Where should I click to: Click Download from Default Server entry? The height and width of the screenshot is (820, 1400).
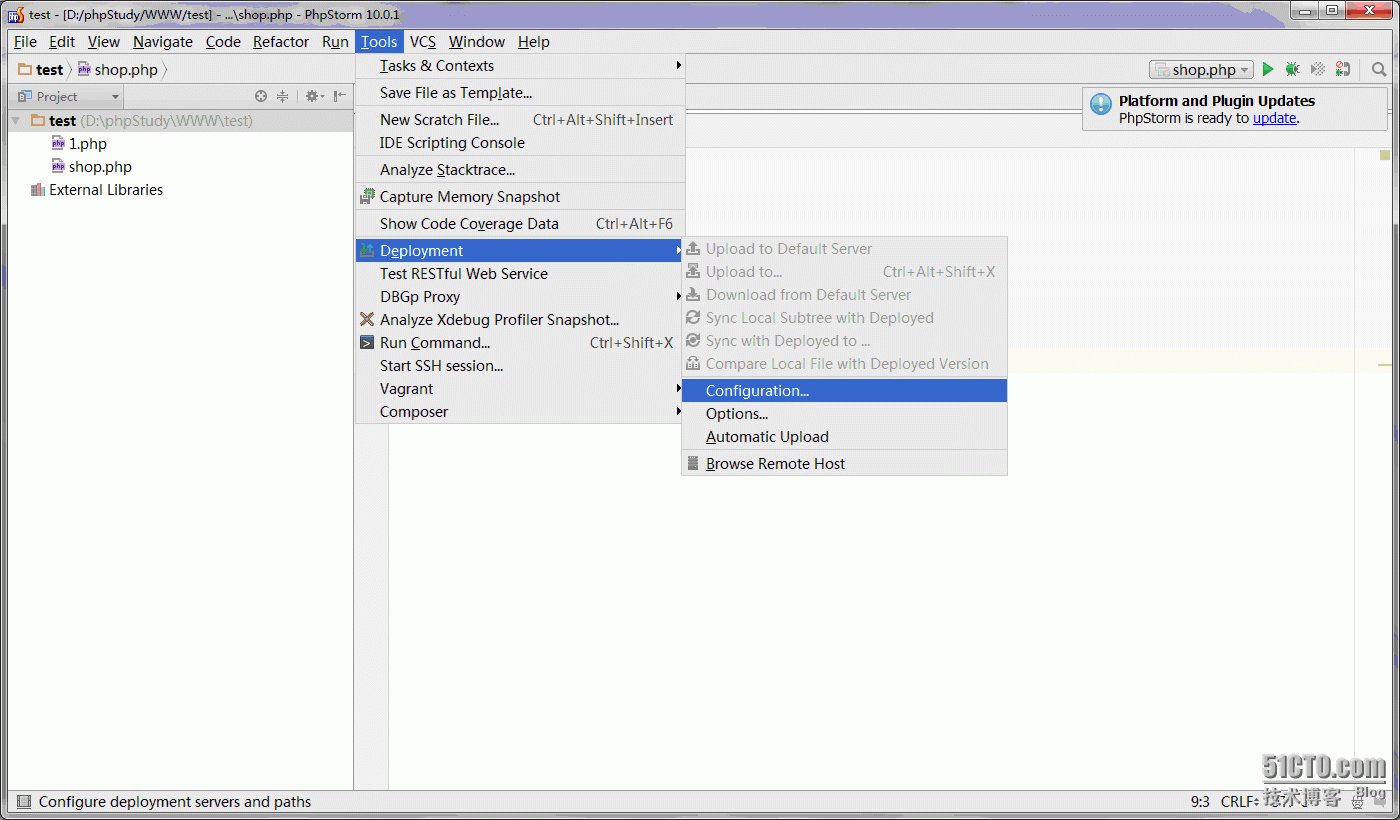pos(844,294)
